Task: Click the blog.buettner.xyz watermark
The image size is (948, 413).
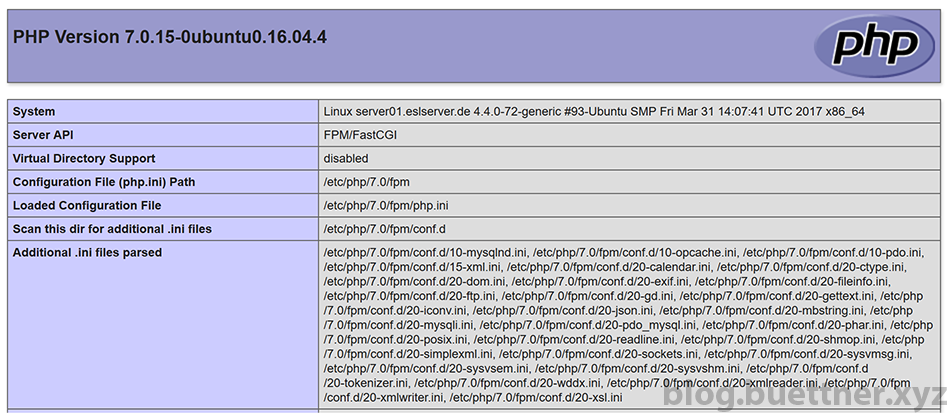Action: (804, 394)
